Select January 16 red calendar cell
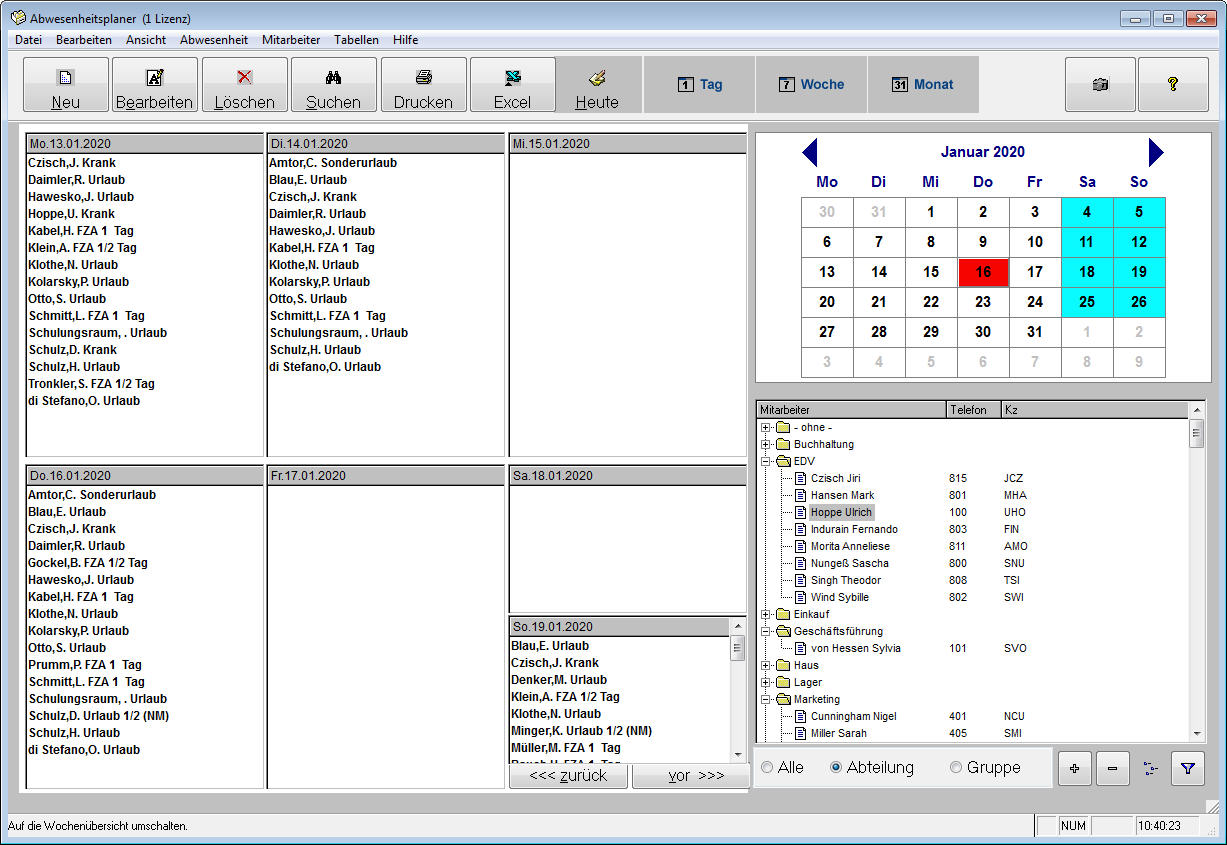 pos(983,271)
